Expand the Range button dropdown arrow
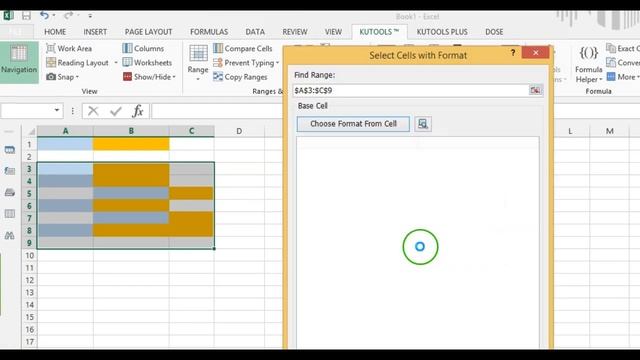Image resolution: width=640 pixels, height=360 pixels. [x=198, y=79]
